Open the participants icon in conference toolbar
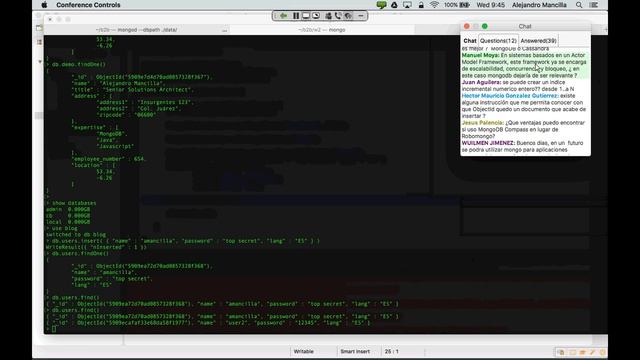The width and height of the screenshot is (640, 360). click(x=328, y=16)
